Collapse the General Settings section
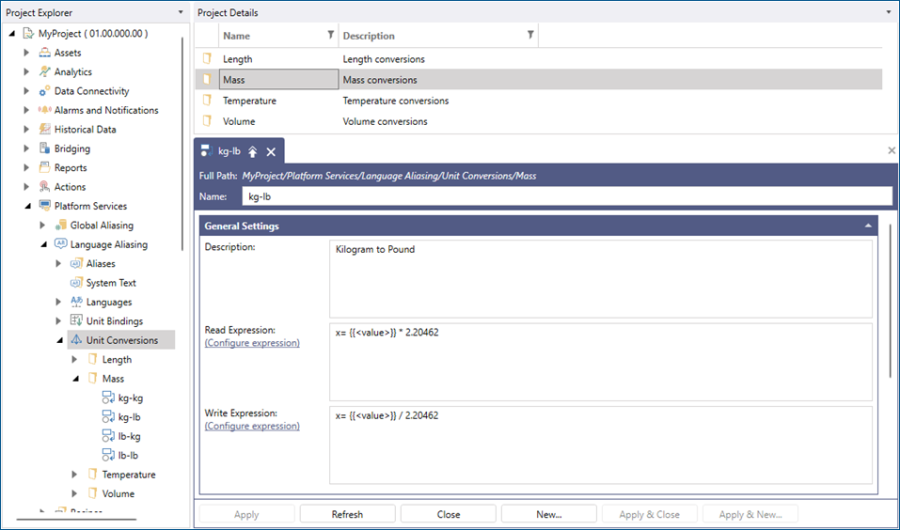Viewport: 900px width, 530px height. [868, 226]
